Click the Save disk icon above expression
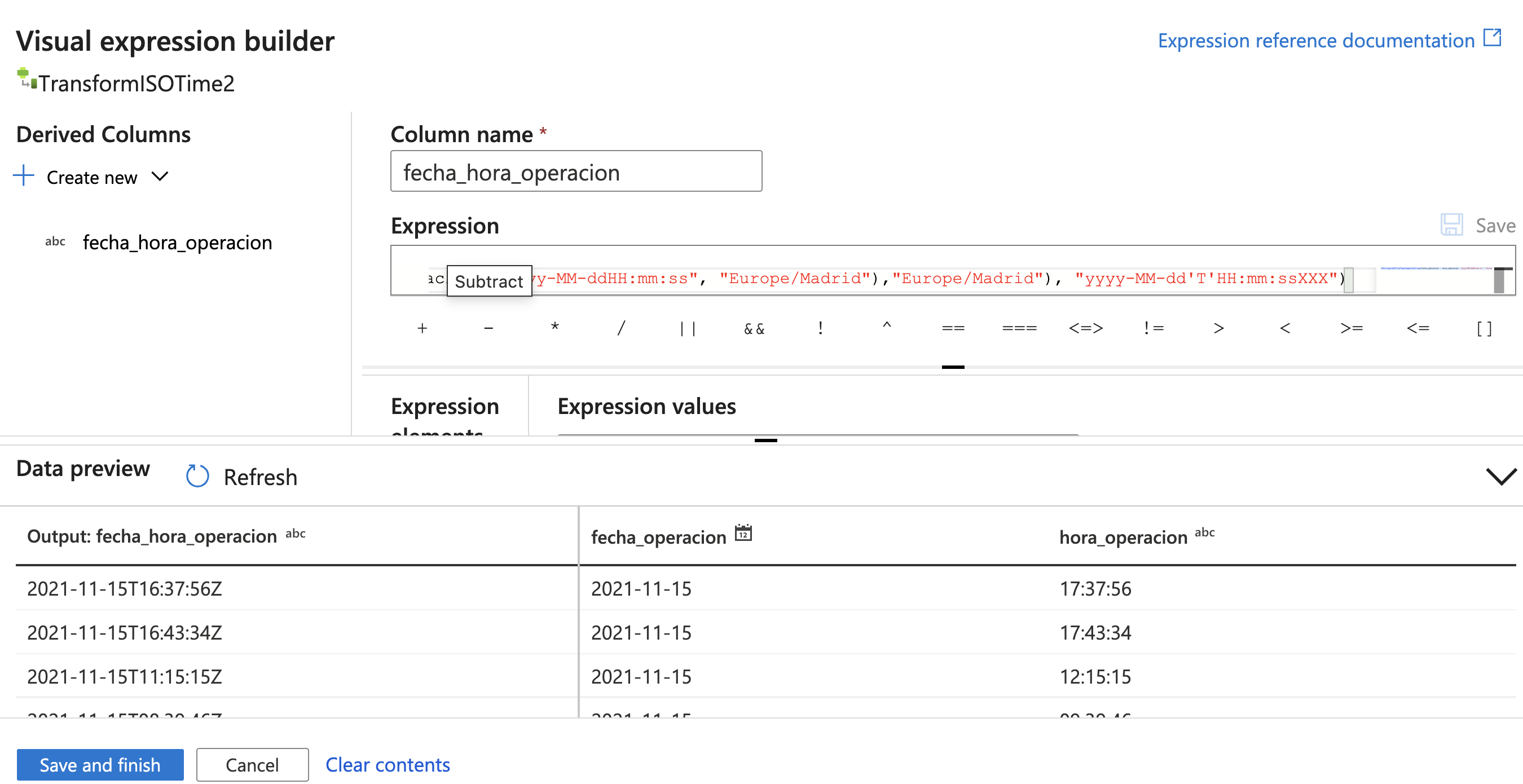Image resolution: width=1523 pixels, height=784 pixels. [1451, 225]
